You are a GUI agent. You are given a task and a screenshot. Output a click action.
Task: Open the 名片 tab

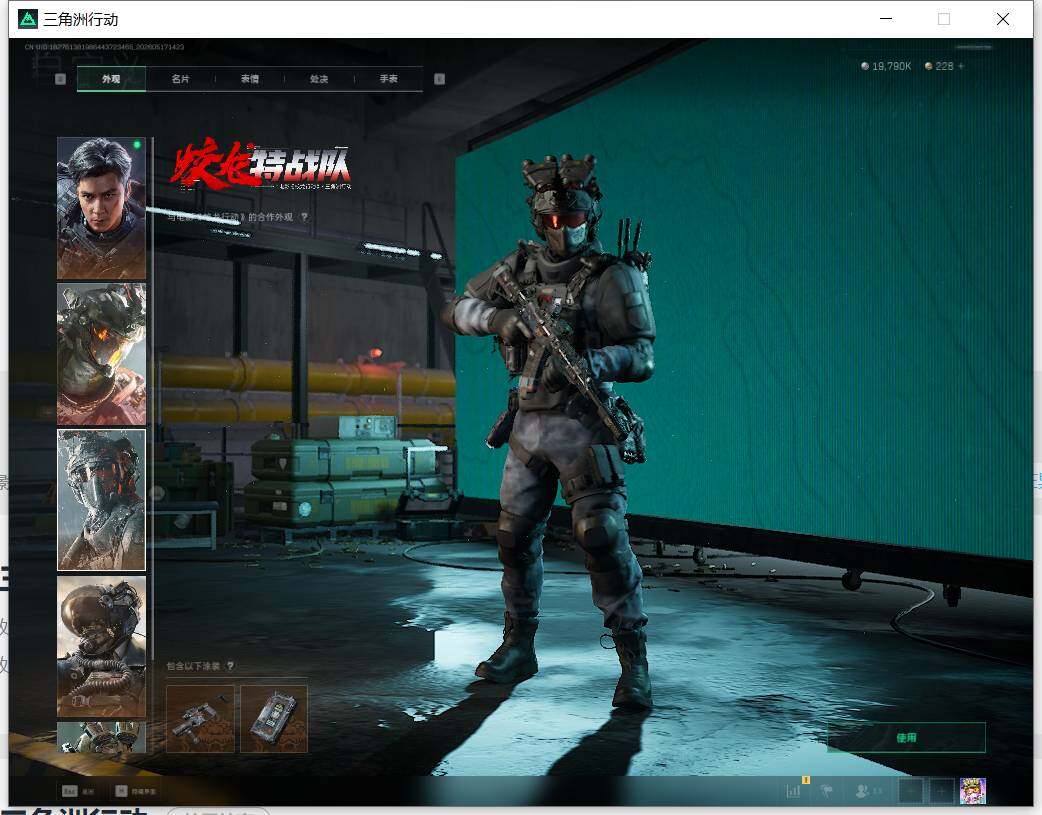coord(180,79)
